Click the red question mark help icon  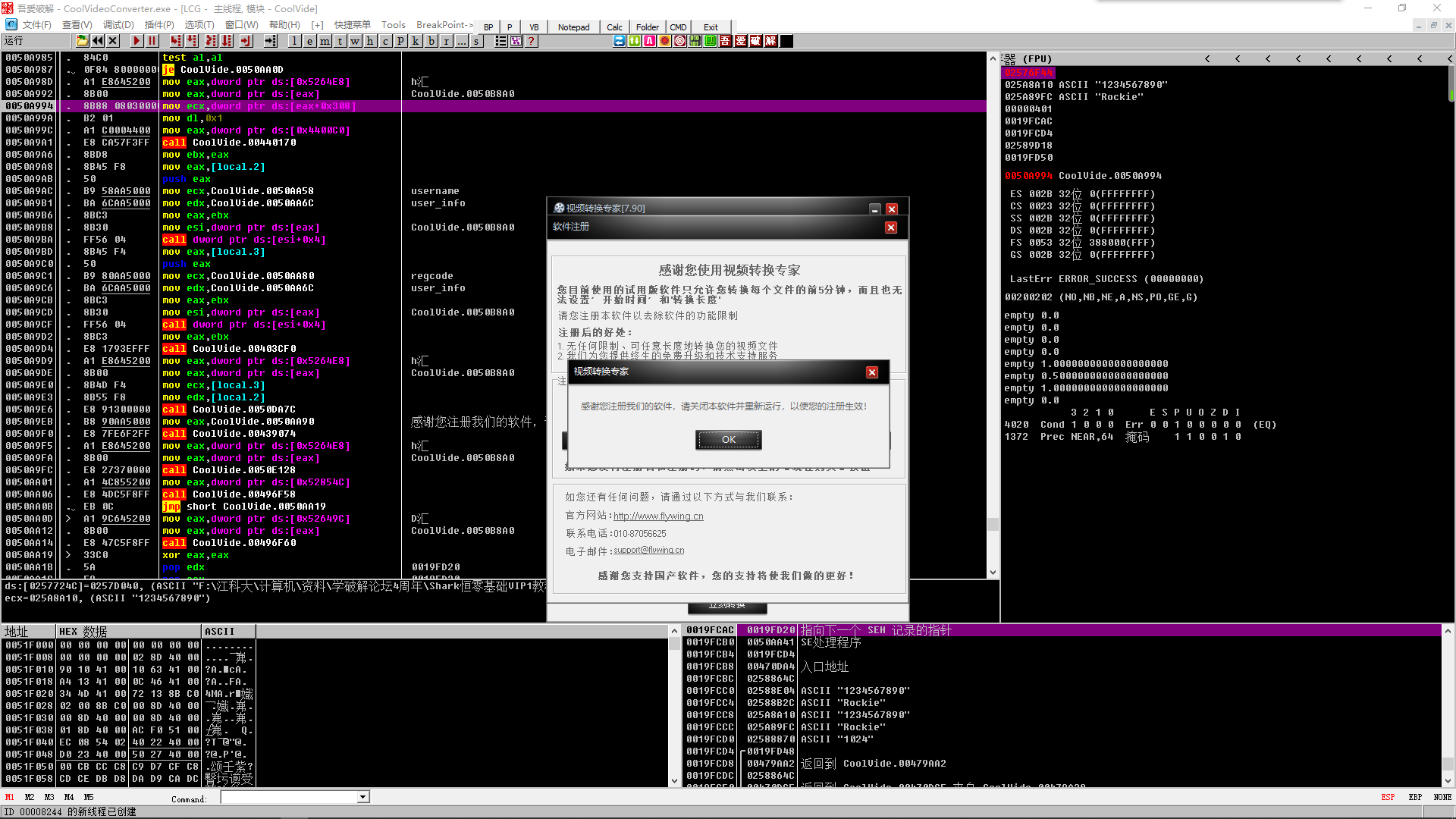pyautogui.click(x=532, y=41)
